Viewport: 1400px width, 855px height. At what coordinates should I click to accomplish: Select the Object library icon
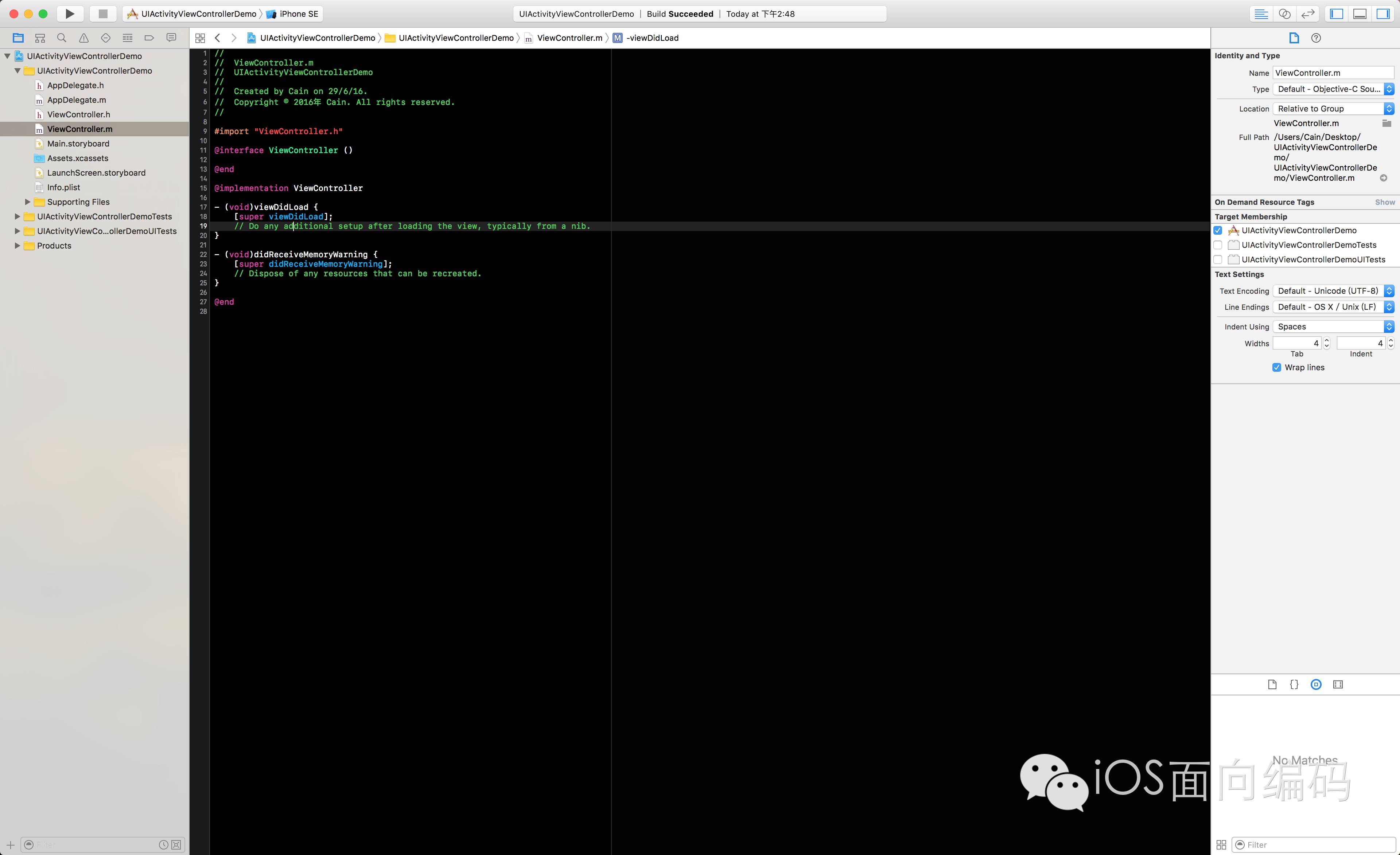point(1316,684)
